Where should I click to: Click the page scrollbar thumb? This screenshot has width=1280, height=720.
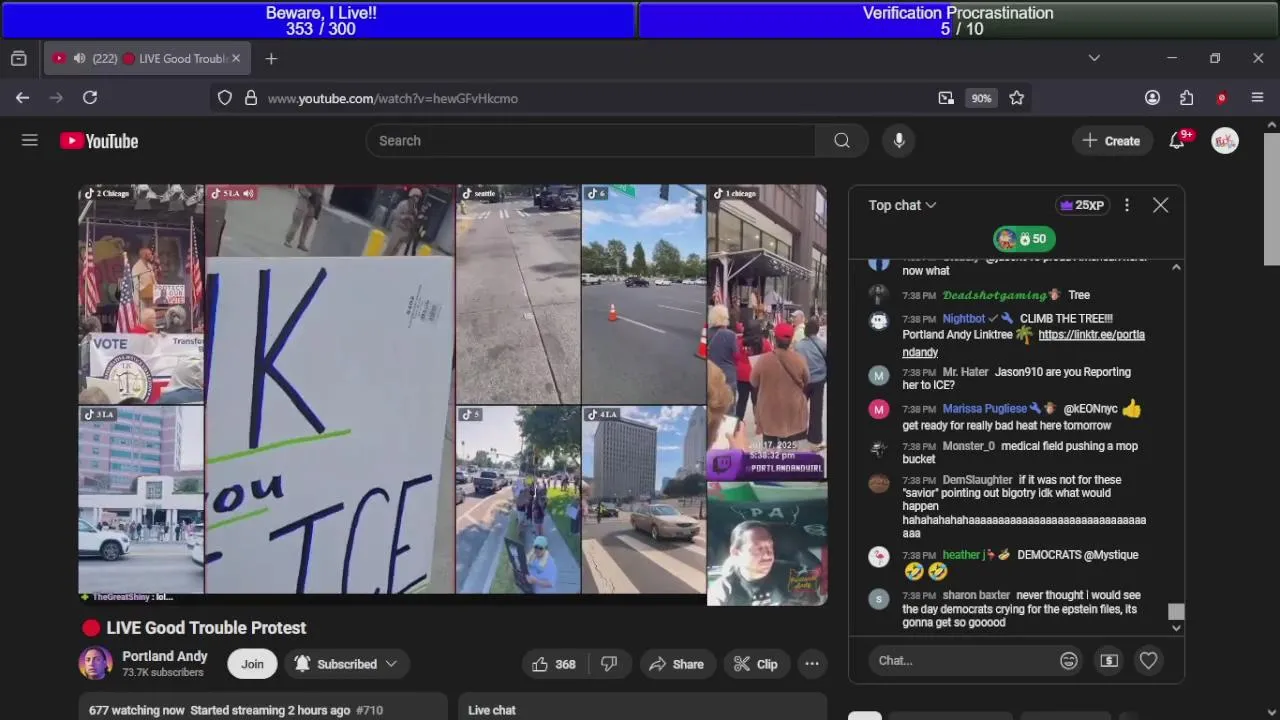click(1272, 200)
